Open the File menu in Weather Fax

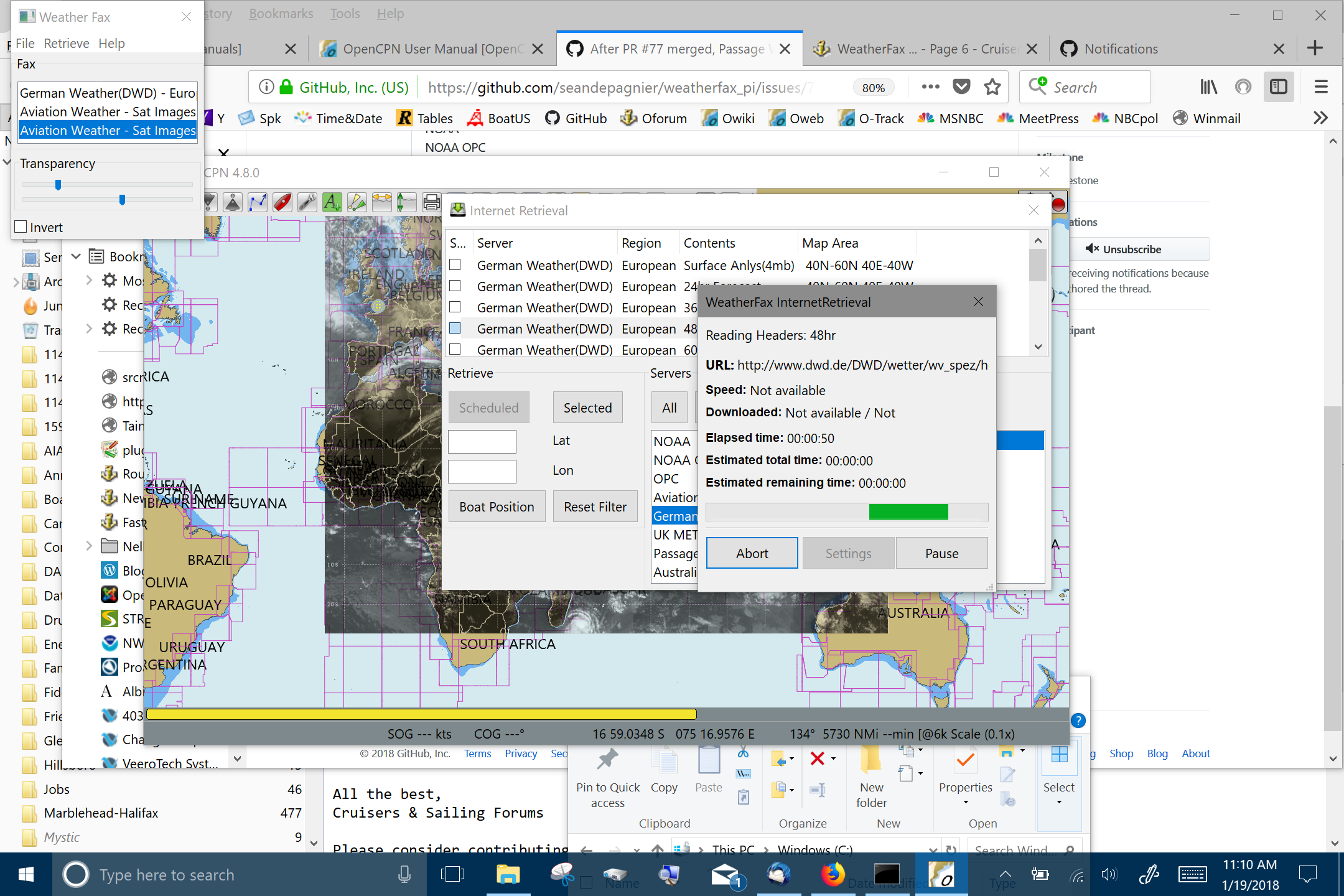(x=25, y=43)
